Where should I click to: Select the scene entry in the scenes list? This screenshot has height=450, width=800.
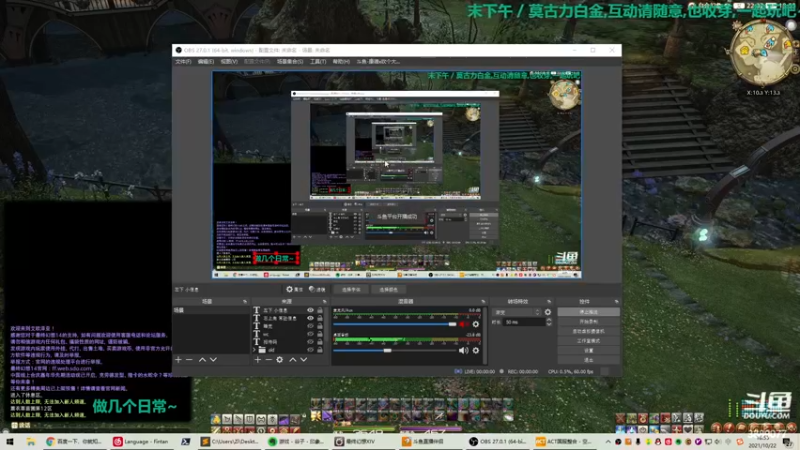point(210,310)
